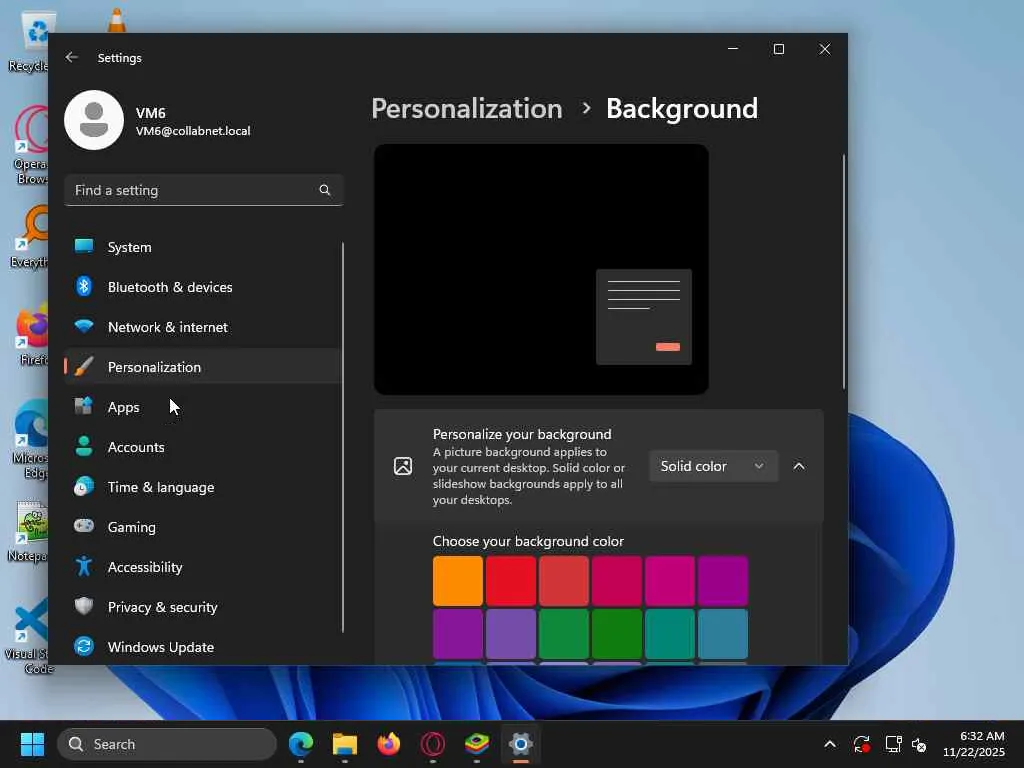Pick the orange background color swatch
The image size is (1024, 768).
pyautogui.click(x=458, y=581)
